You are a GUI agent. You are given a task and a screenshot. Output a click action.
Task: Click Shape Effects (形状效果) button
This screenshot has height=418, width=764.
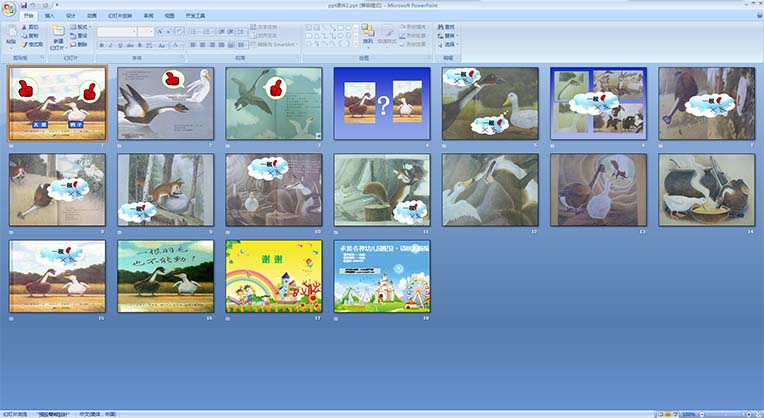(413, 44)
